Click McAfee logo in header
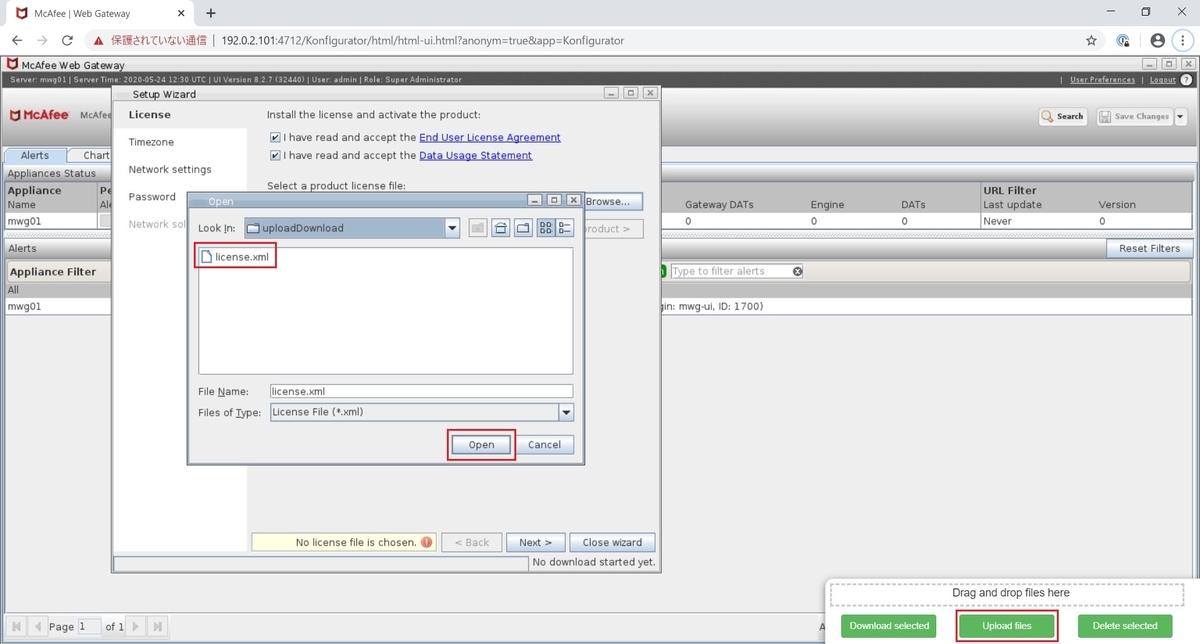 point(39,115)
